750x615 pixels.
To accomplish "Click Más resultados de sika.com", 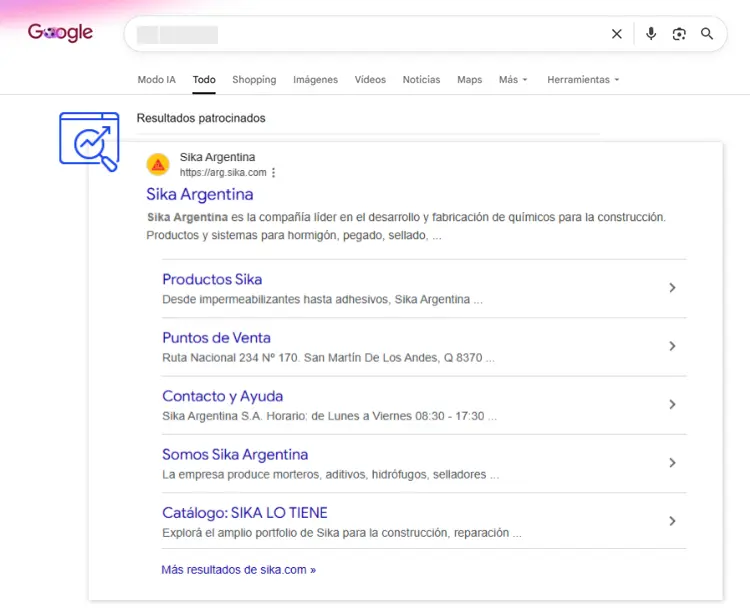I will (x=238, y=570).
